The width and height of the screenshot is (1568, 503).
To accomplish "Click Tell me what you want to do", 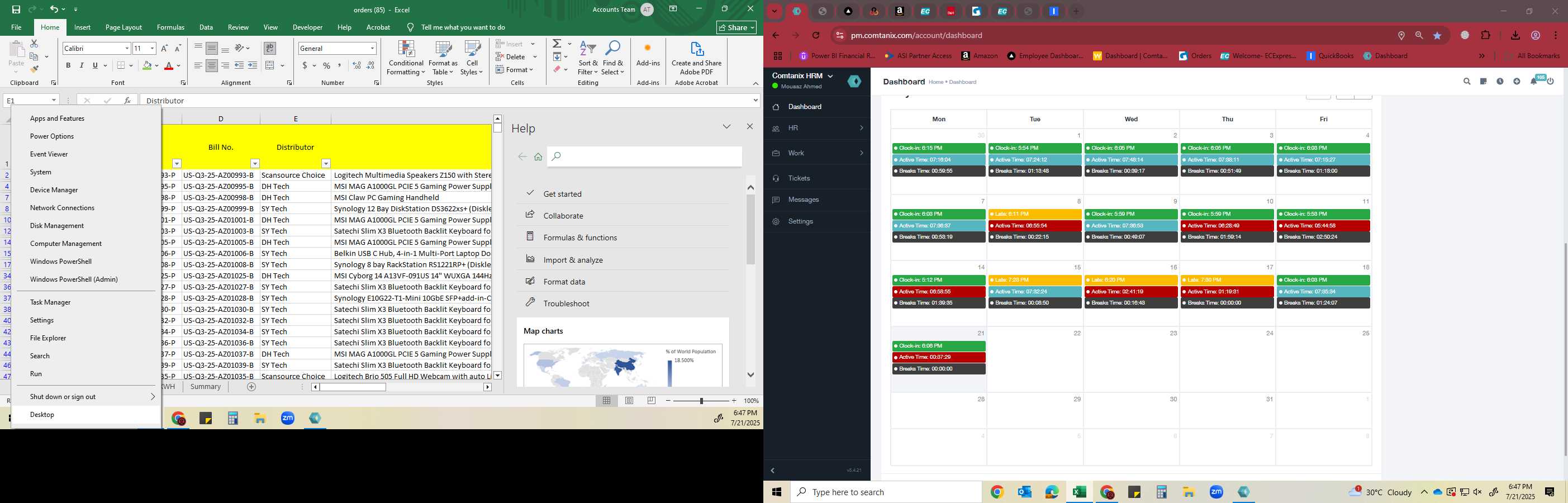I will tap(463, 27).
